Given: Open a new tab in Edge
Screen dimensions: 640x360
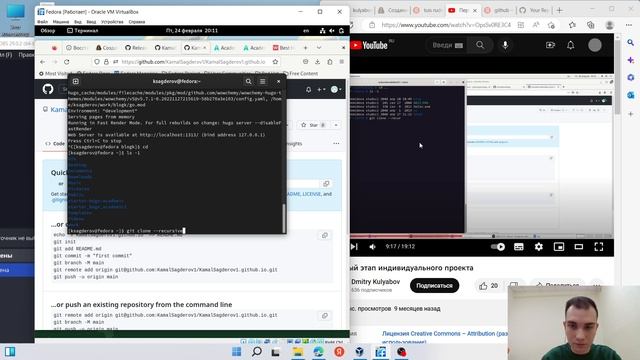Looking at the screenshot, I should (560, 10).
